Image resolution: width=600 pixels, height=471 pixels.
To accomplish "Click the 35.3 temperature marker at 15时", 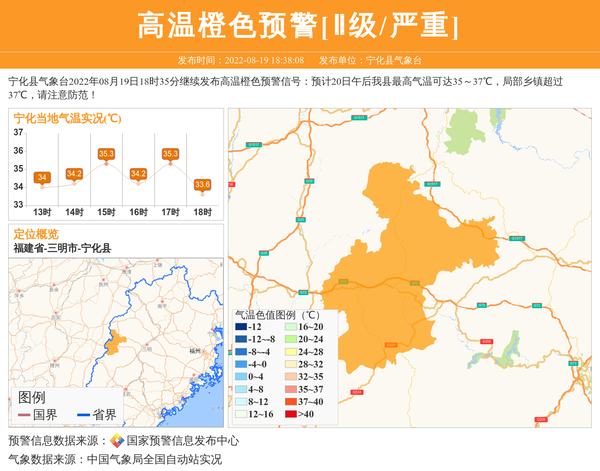I will (x=106, y=154).
